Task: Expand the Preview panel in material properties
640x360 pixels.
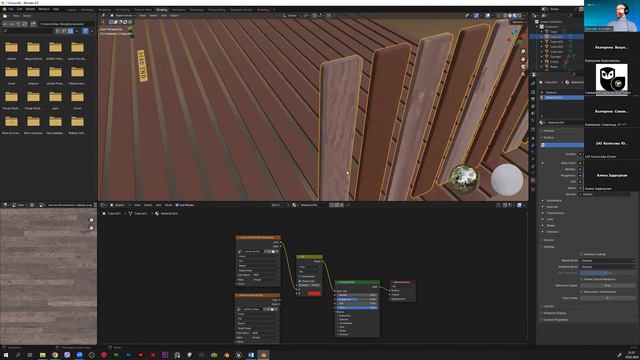Action: [x=549, y=131]
